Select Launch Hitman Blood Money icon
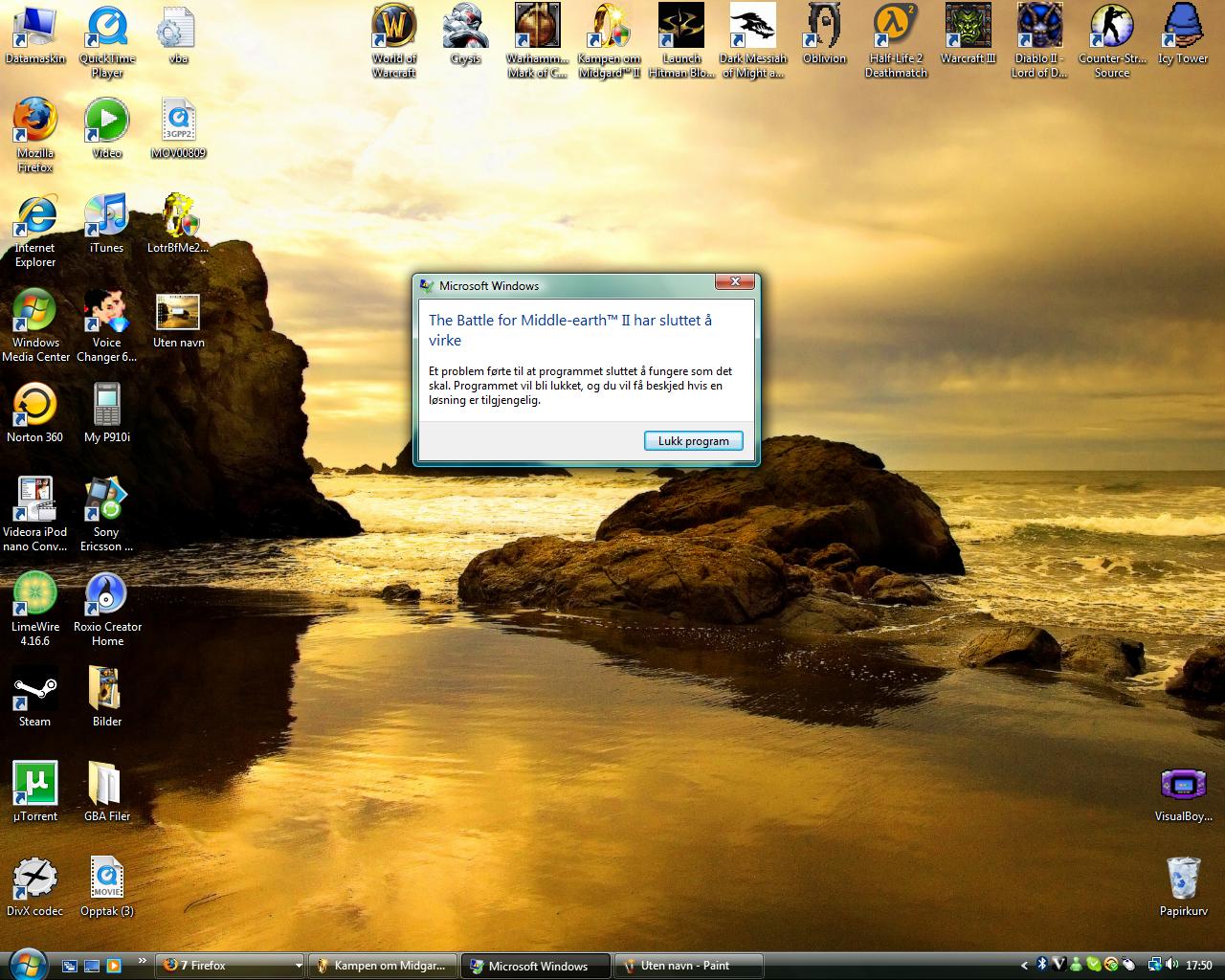The width and height of the screenshot is (1225, 980). point(681,41)
